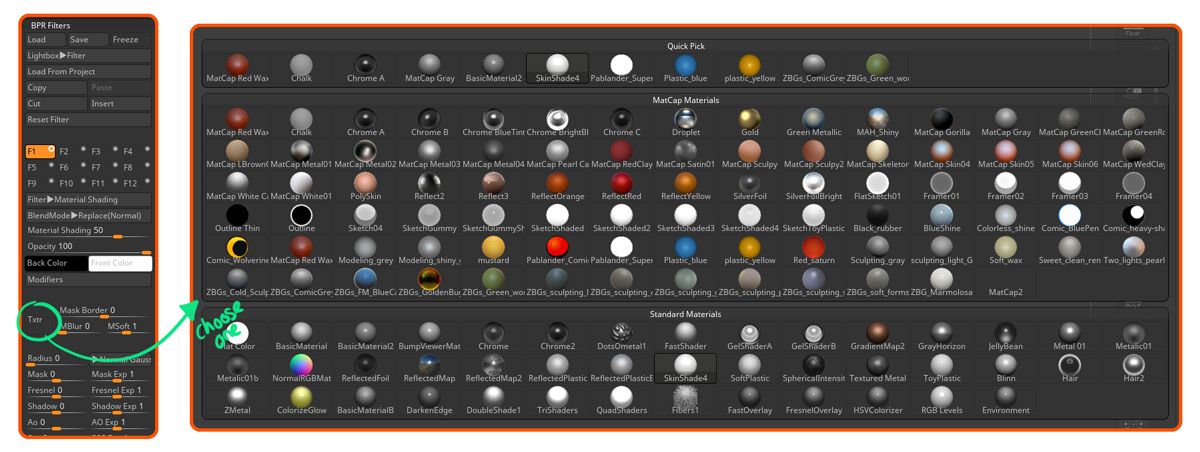Click the Cut filter button
The image size is (1200, 452).
point(56,104)
